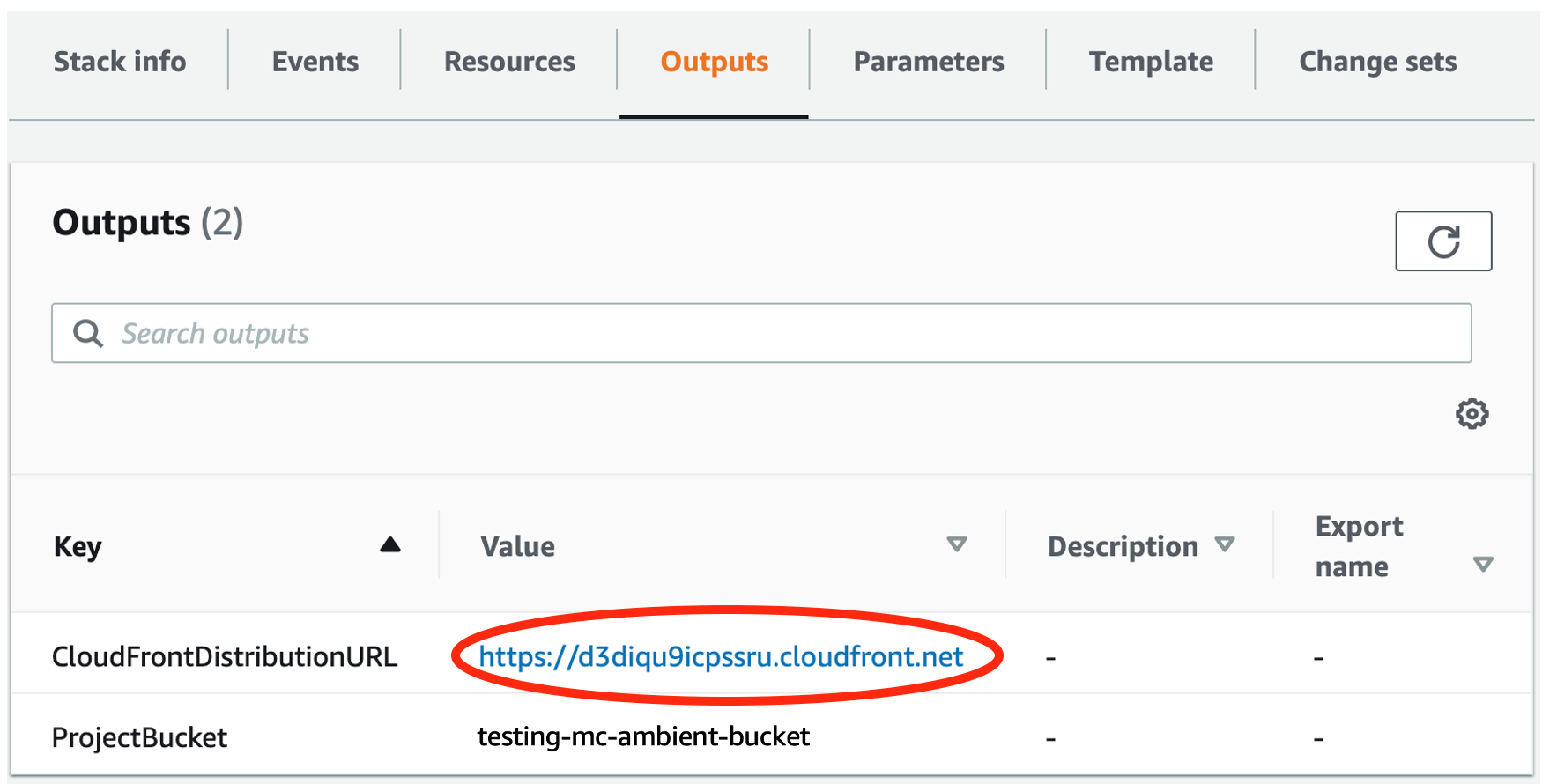
Task: Switch to the Stack info tab
Action: 120,61
